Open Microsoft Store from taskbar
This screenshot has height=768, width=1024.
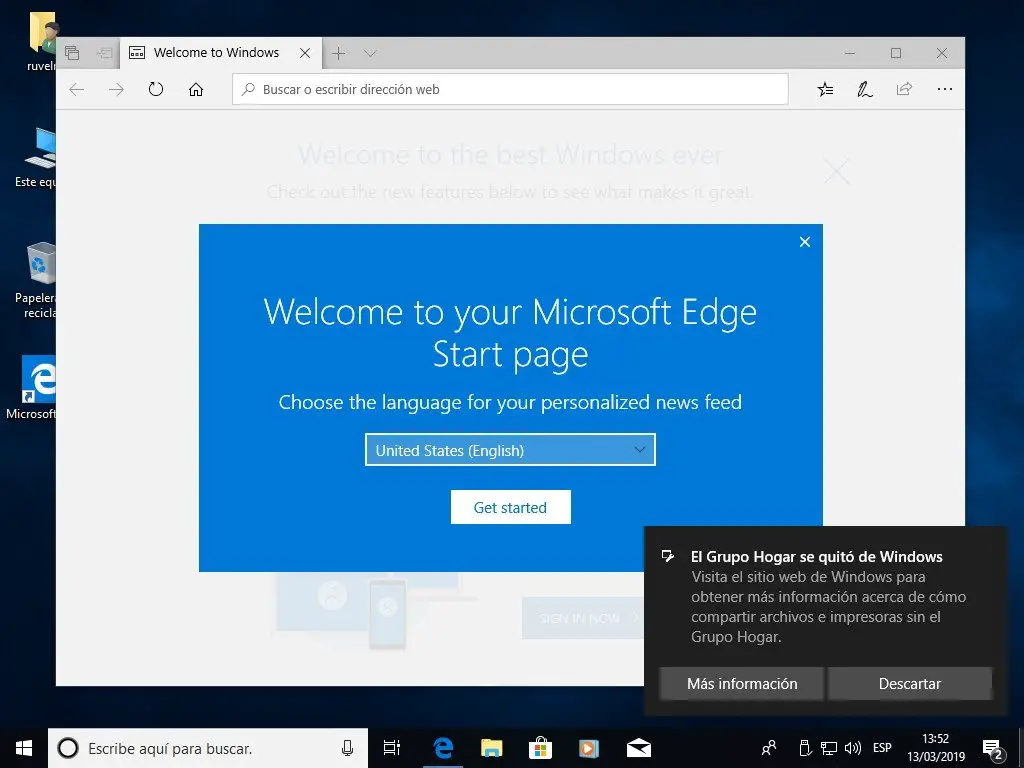point(540,748)
